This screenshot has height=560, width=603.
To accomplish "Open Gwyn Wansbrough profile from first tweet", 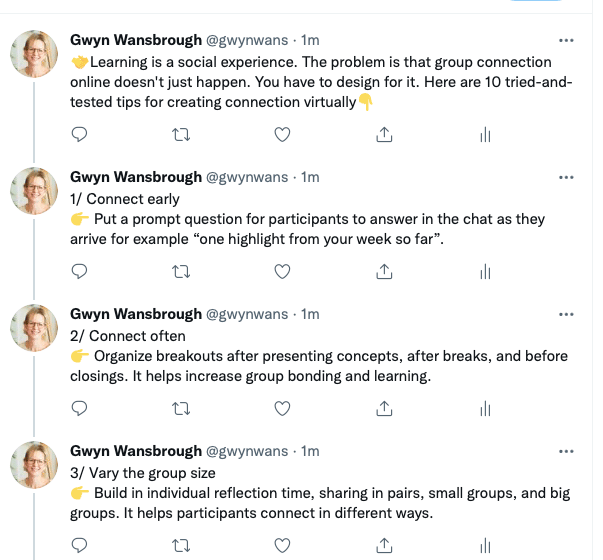I will pyautogui.click(x=135, y=40).
